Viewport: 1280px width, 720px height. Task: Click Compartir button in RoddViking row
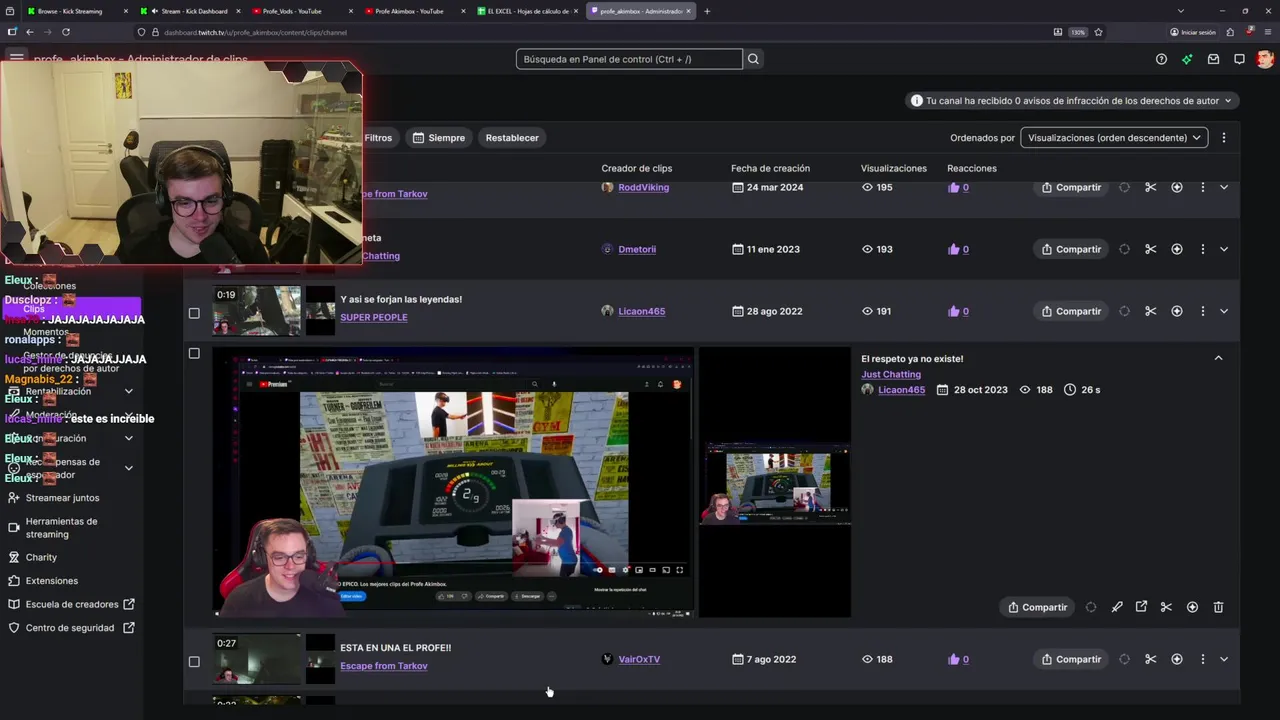point(1071,187)
